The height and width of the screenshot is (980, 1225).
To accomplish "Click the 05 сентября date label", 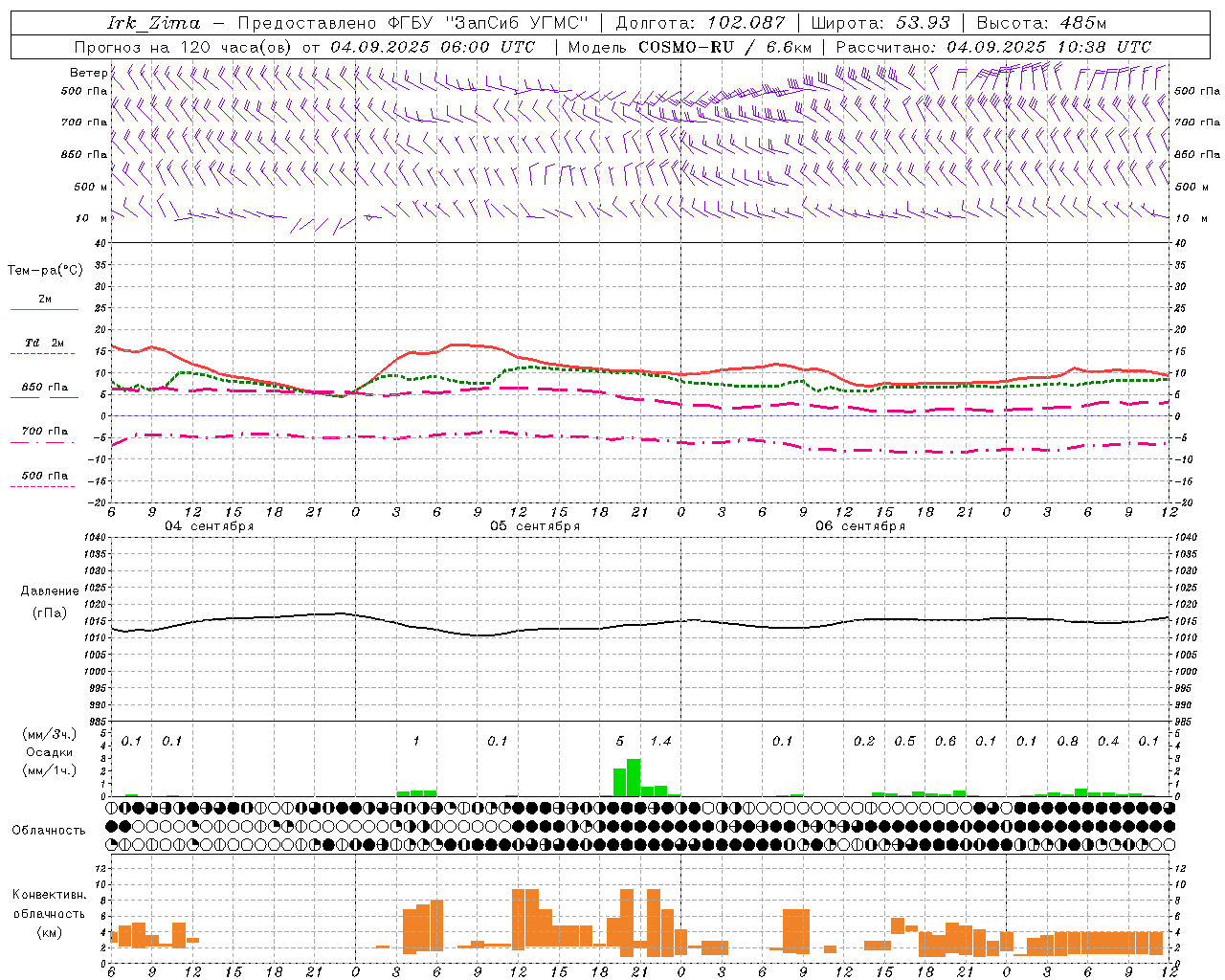I will coord(535,526).
